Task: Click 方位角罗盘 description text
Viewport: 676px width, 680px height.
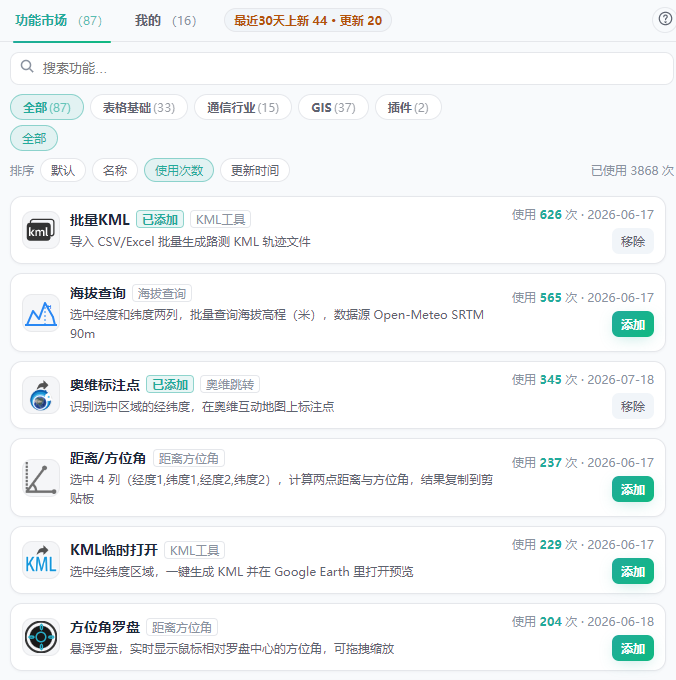Action: click(x=232, y=649)
